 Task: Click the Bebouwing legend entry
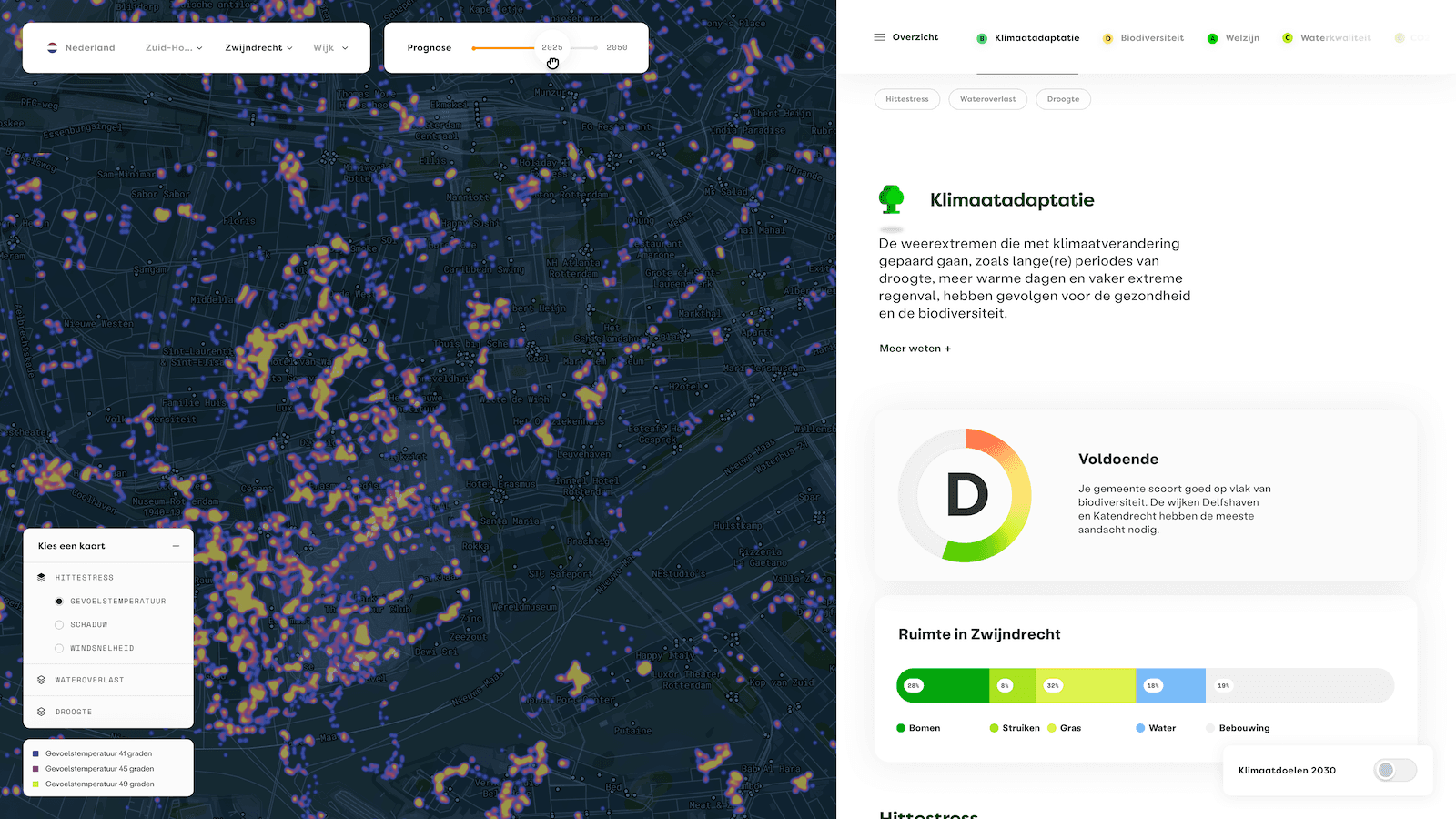click(x=1238, y=728)
